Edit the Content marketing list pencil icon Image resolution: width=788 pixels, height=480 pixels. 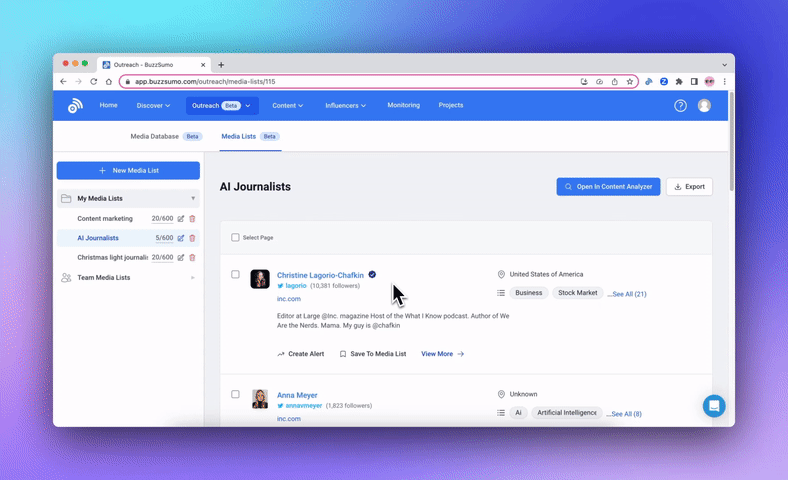point(181,218)
